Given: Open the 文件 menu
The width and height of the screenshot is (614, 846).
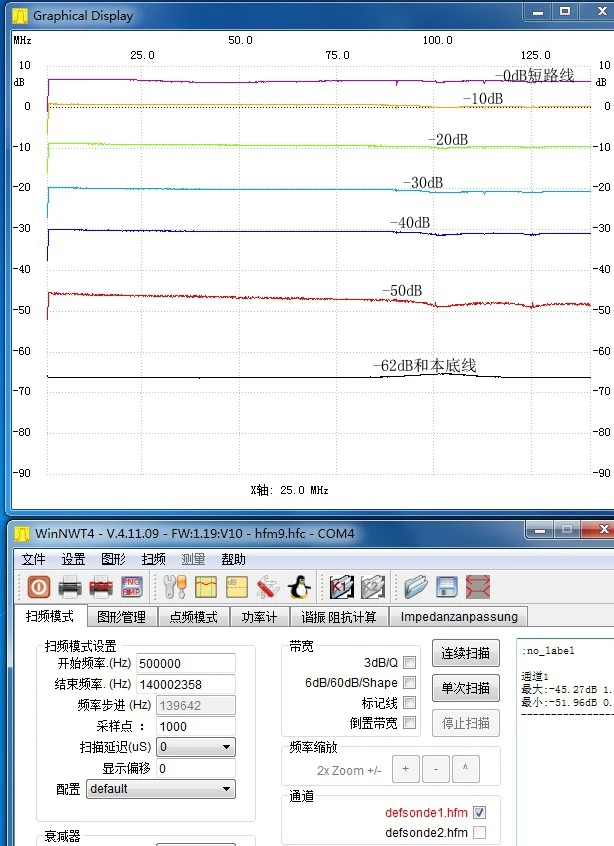Looking at the screenshot, I should [33, 560].
